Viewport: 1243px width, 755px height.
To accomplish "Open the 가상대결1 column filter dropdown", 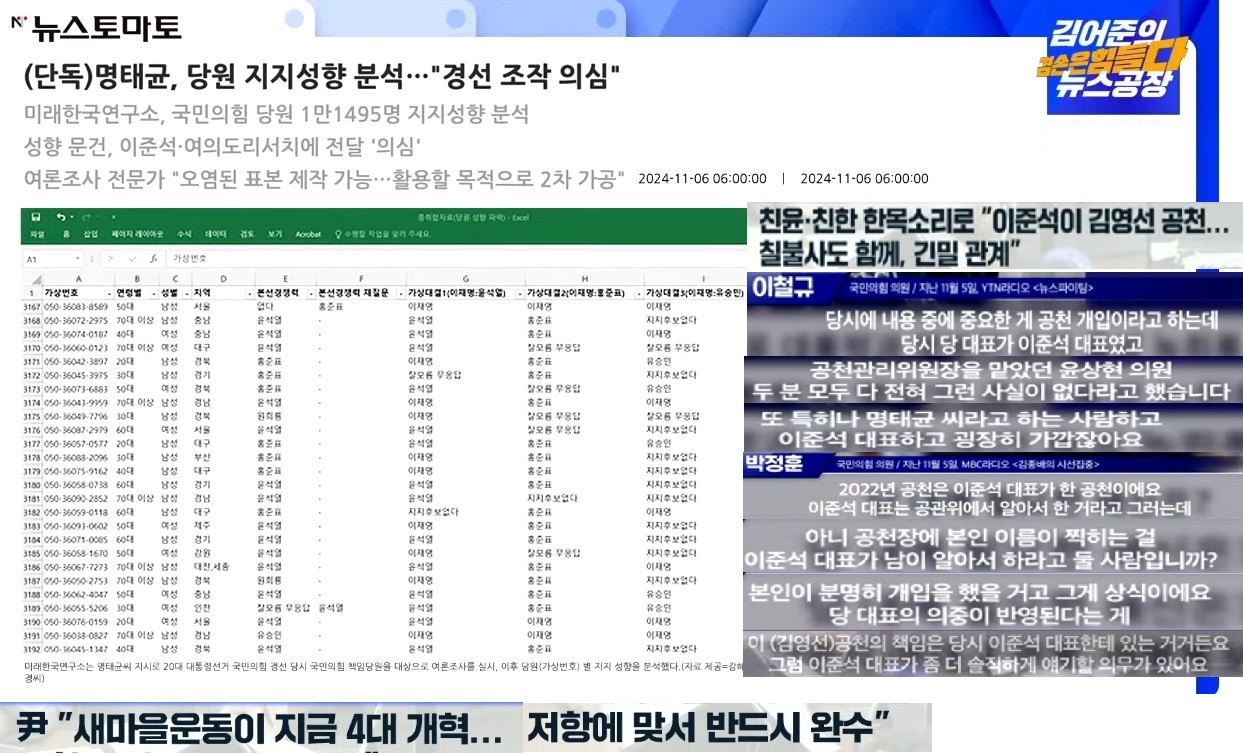I will 519,294.
